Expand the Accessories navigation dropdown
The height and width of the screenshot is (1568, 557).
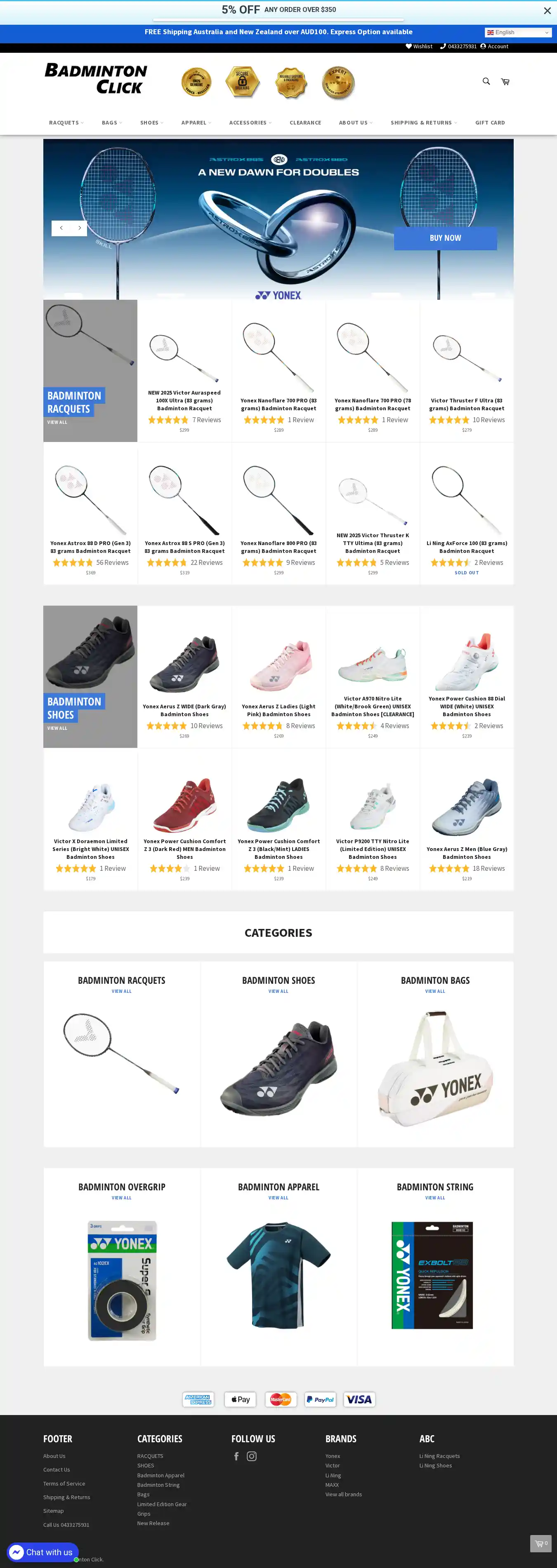point(250,122)
